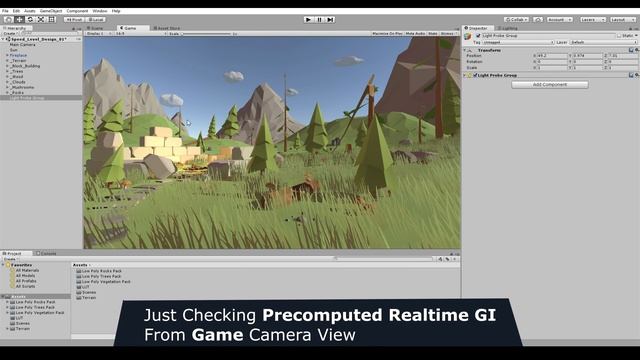Select _Mushrooms in Hierarchy
The width and height of the screenshot is (640, 360).
click(x=22, y=87)
